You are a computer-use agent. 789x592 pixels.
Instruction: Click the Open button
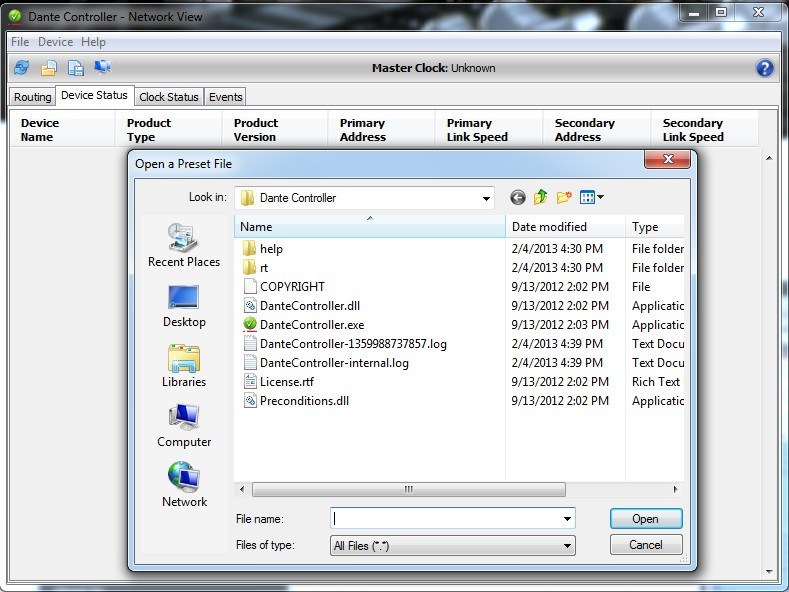(x=645, y=519)
